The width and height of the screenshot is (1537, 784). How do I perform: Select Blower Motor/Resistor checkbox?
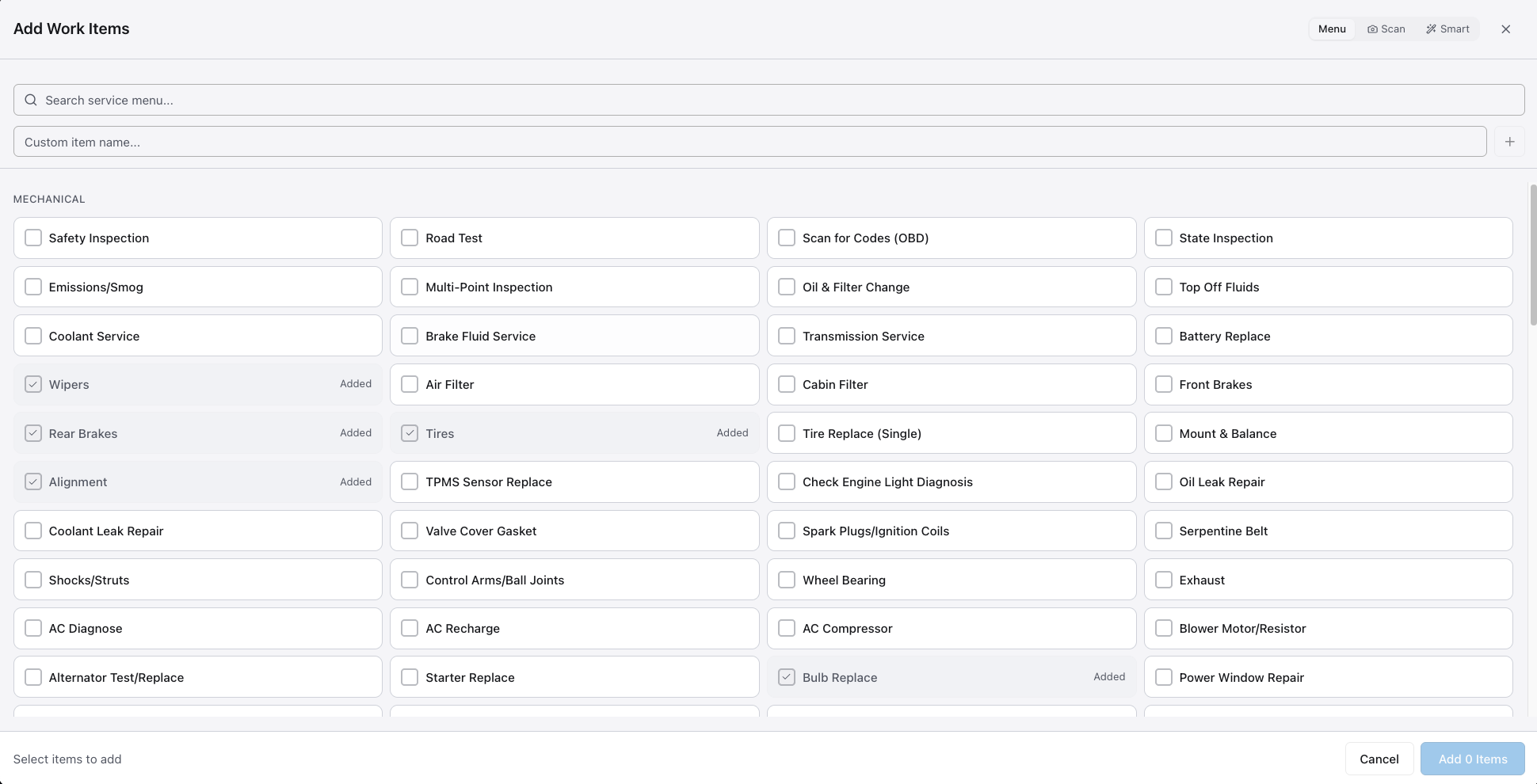click(1163, 628)
